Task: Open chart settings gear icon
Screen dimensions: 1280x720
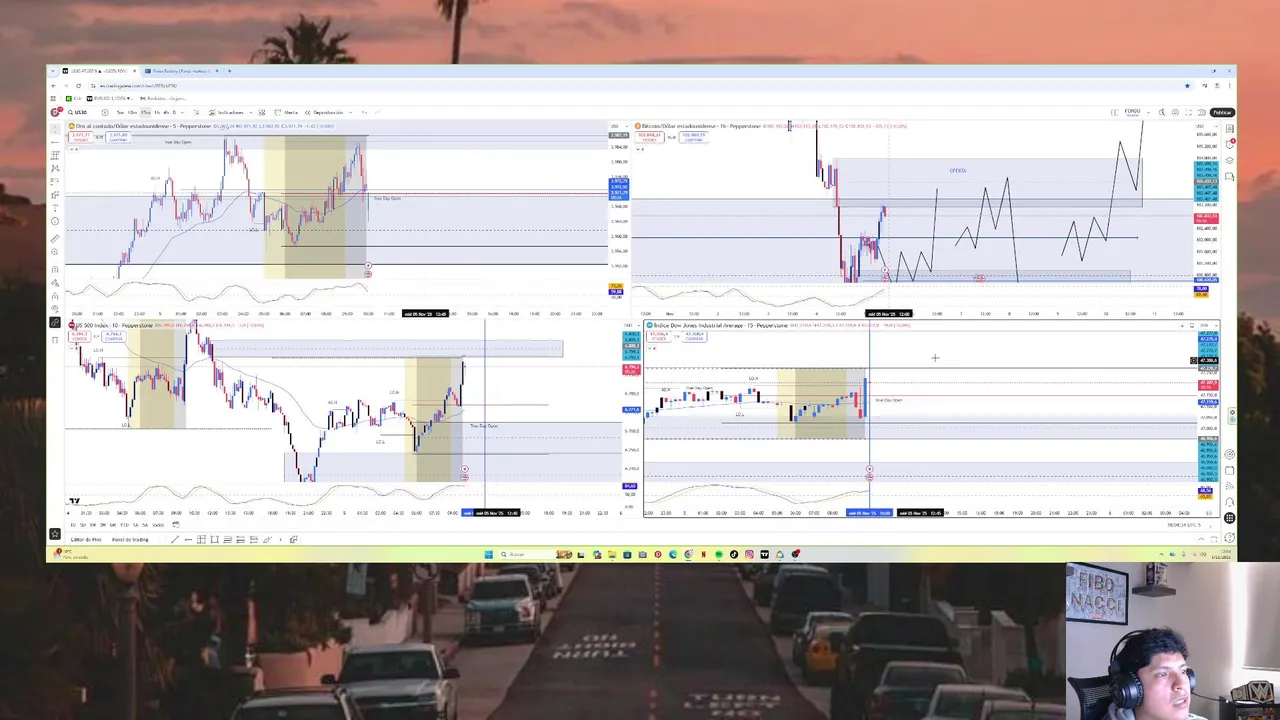Action: pyautogui.click(x=1175, y=112)
